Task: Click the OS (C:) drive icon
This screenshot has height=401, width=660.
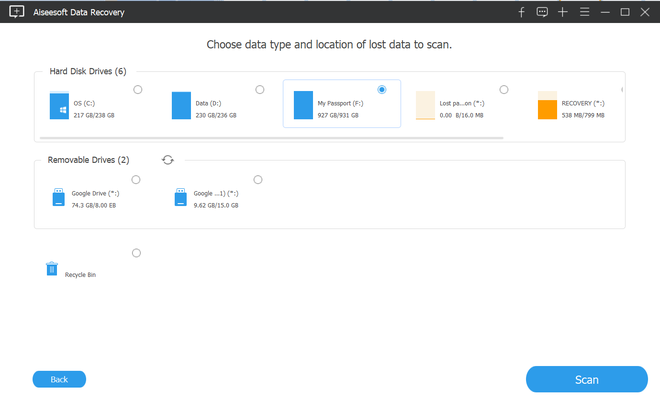Action: pyautogui.click(x=59, y=105)
